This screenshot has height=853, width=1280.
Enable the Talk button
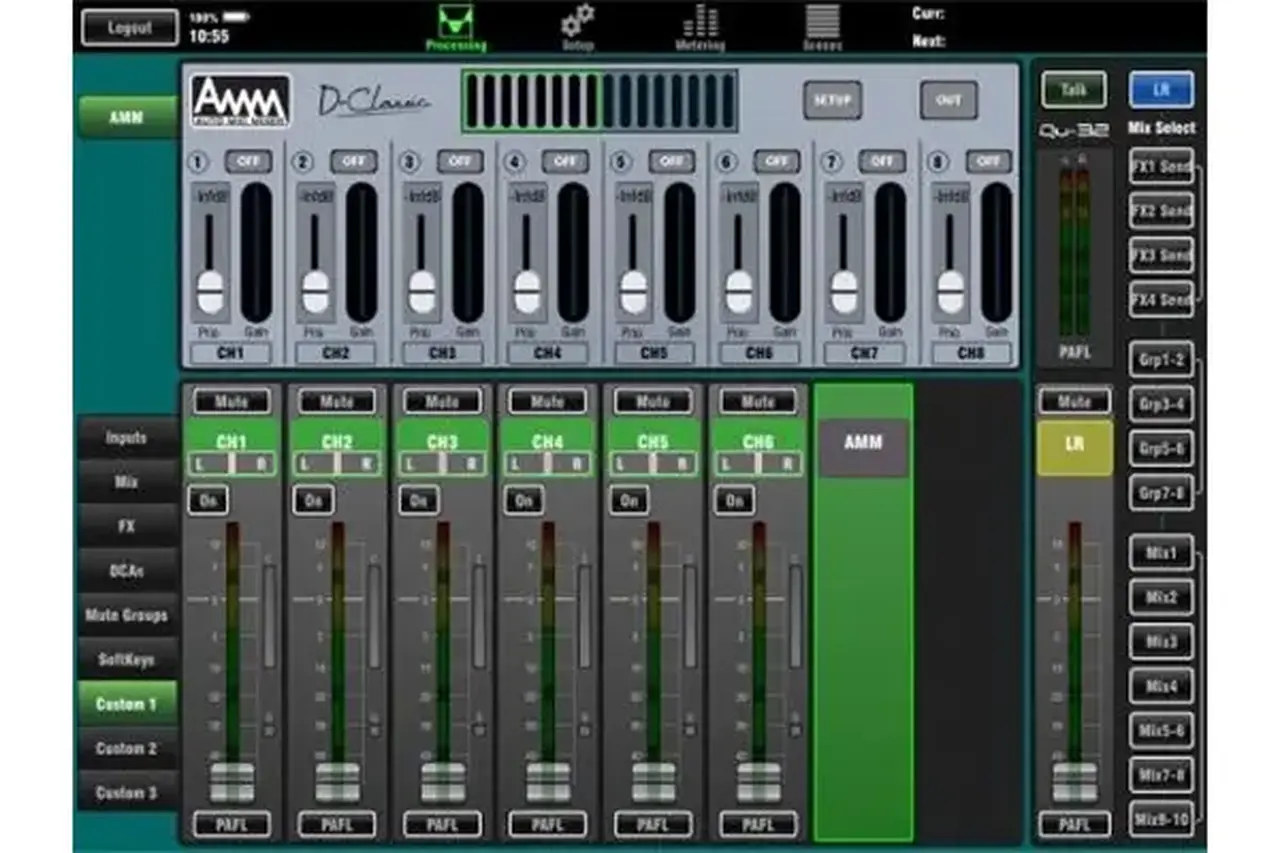tap(1073, 90)
